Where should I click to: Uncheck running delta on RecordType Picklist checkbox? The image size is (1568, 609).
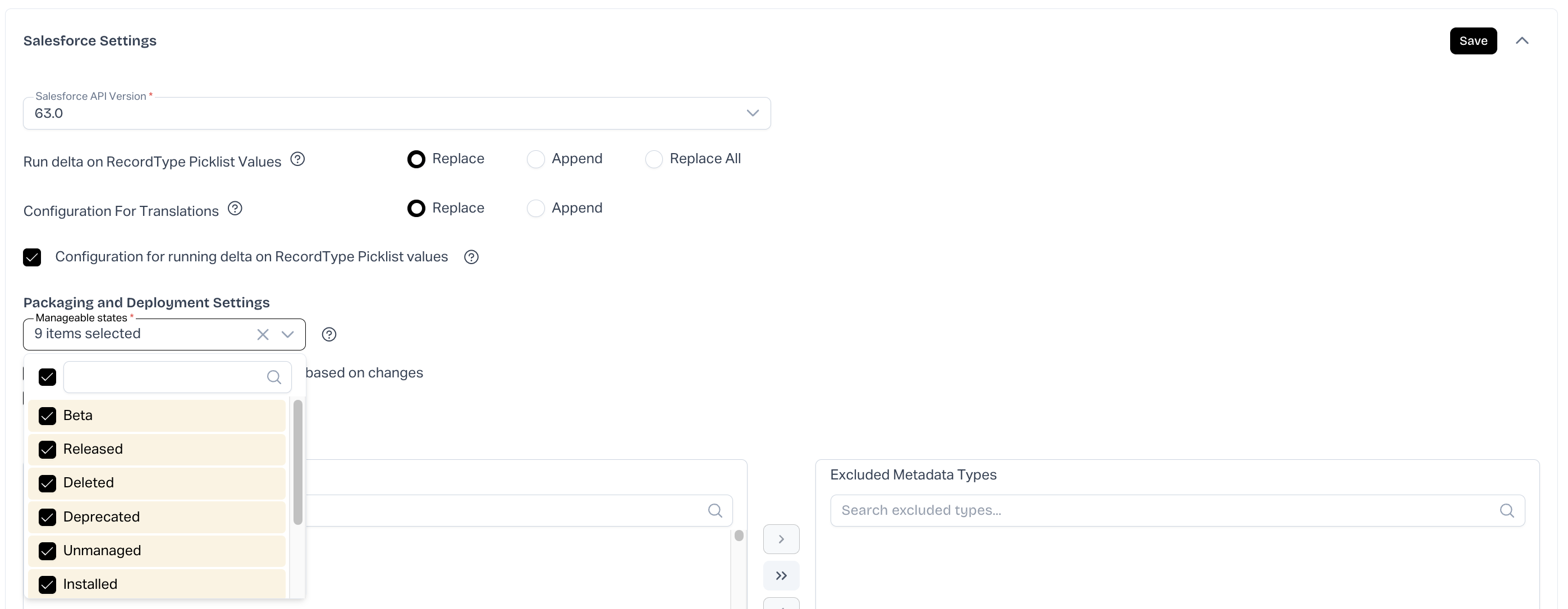click(32, 257)
